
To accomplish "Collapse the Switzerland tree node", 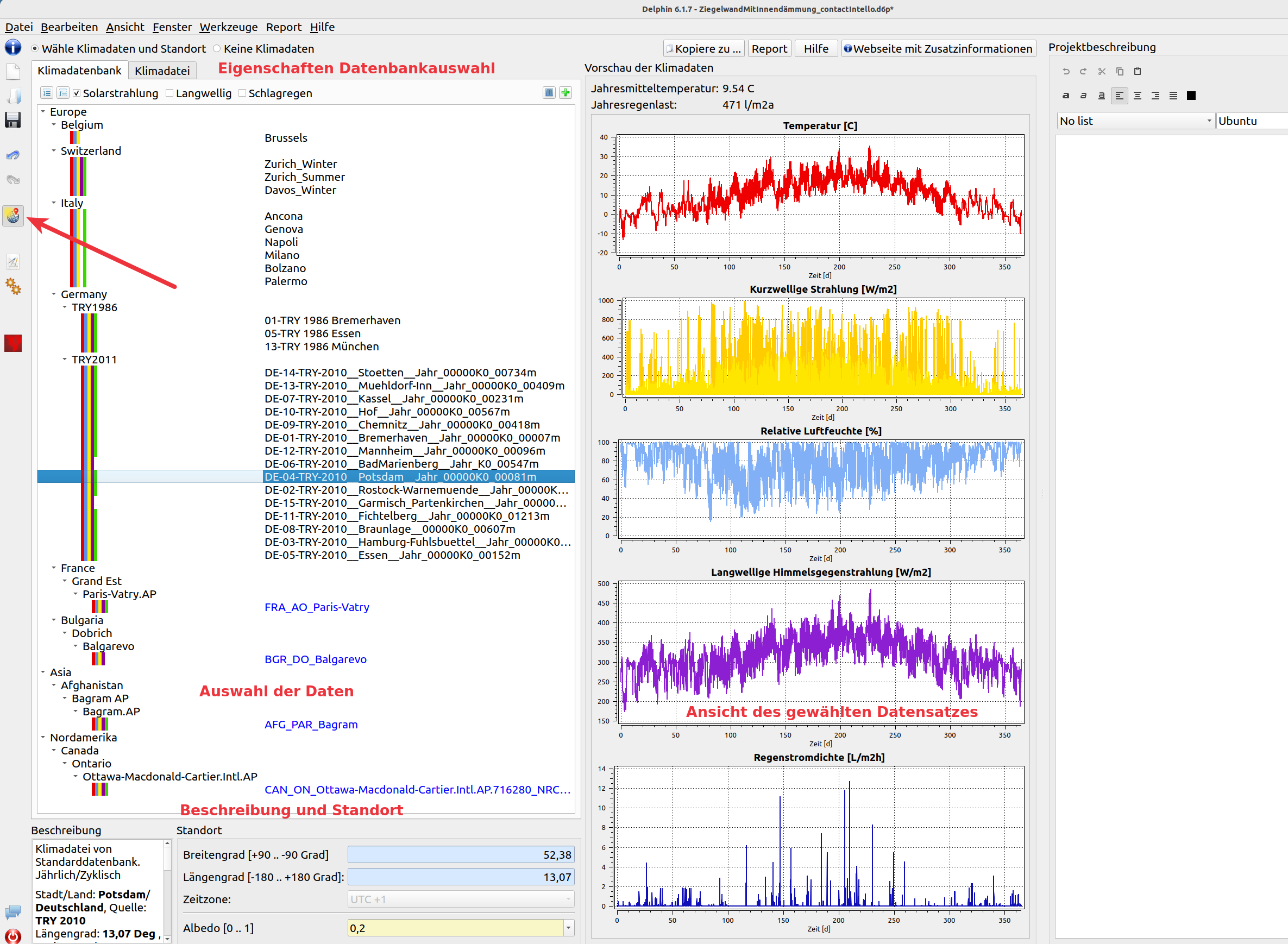I will pyautogui.click(x=54, y=151).
